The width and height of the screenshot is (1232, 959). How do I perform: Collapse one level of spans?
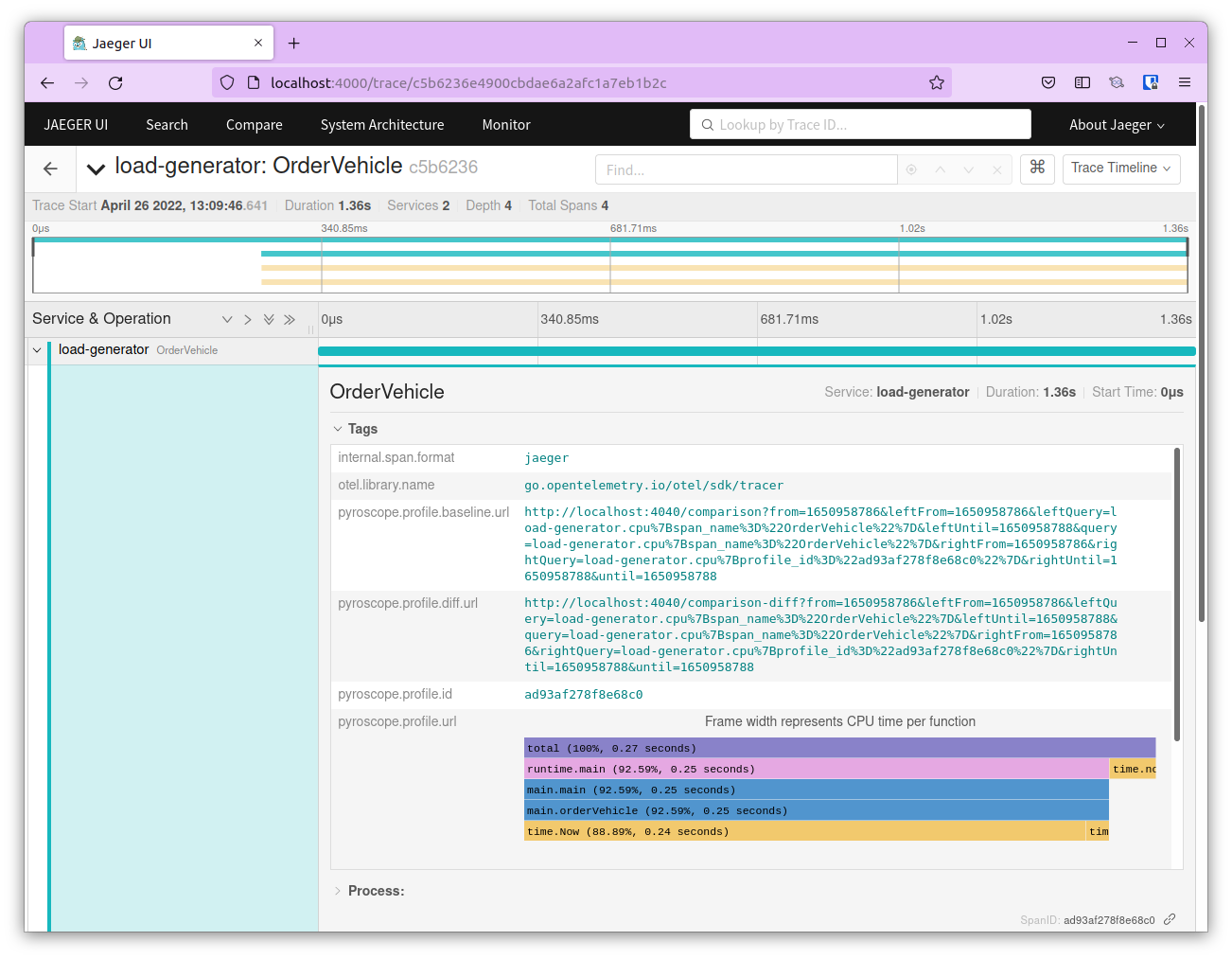pos(248,320)
